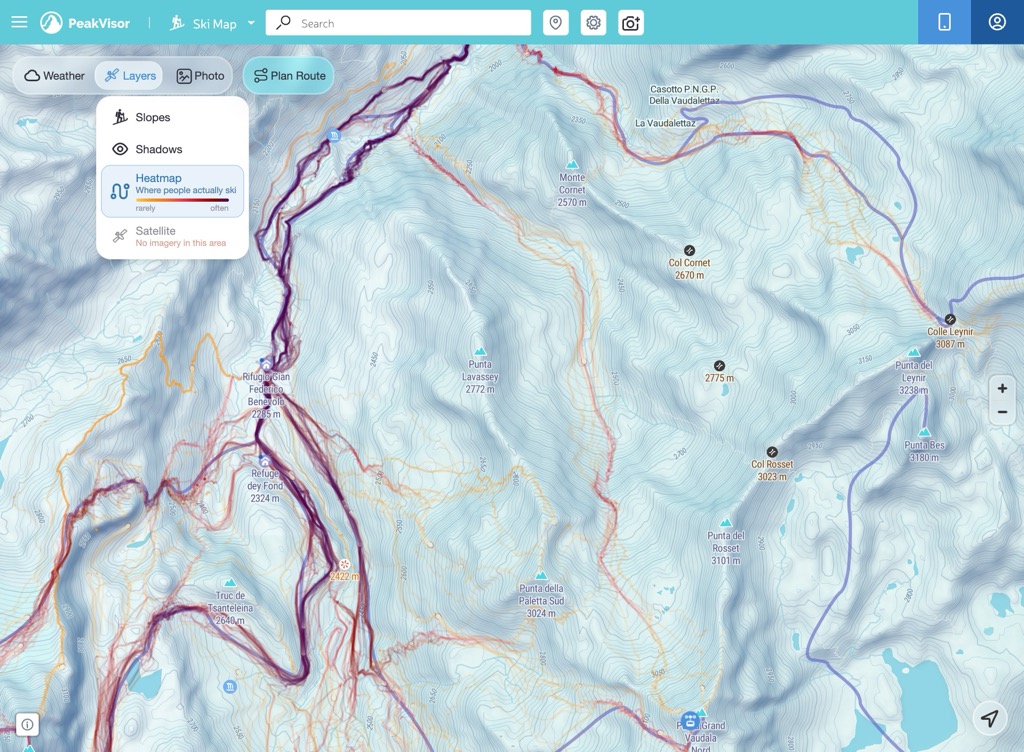Click the Col Rosset 3023 m label
1024x752 pixels.
(772, 471)
